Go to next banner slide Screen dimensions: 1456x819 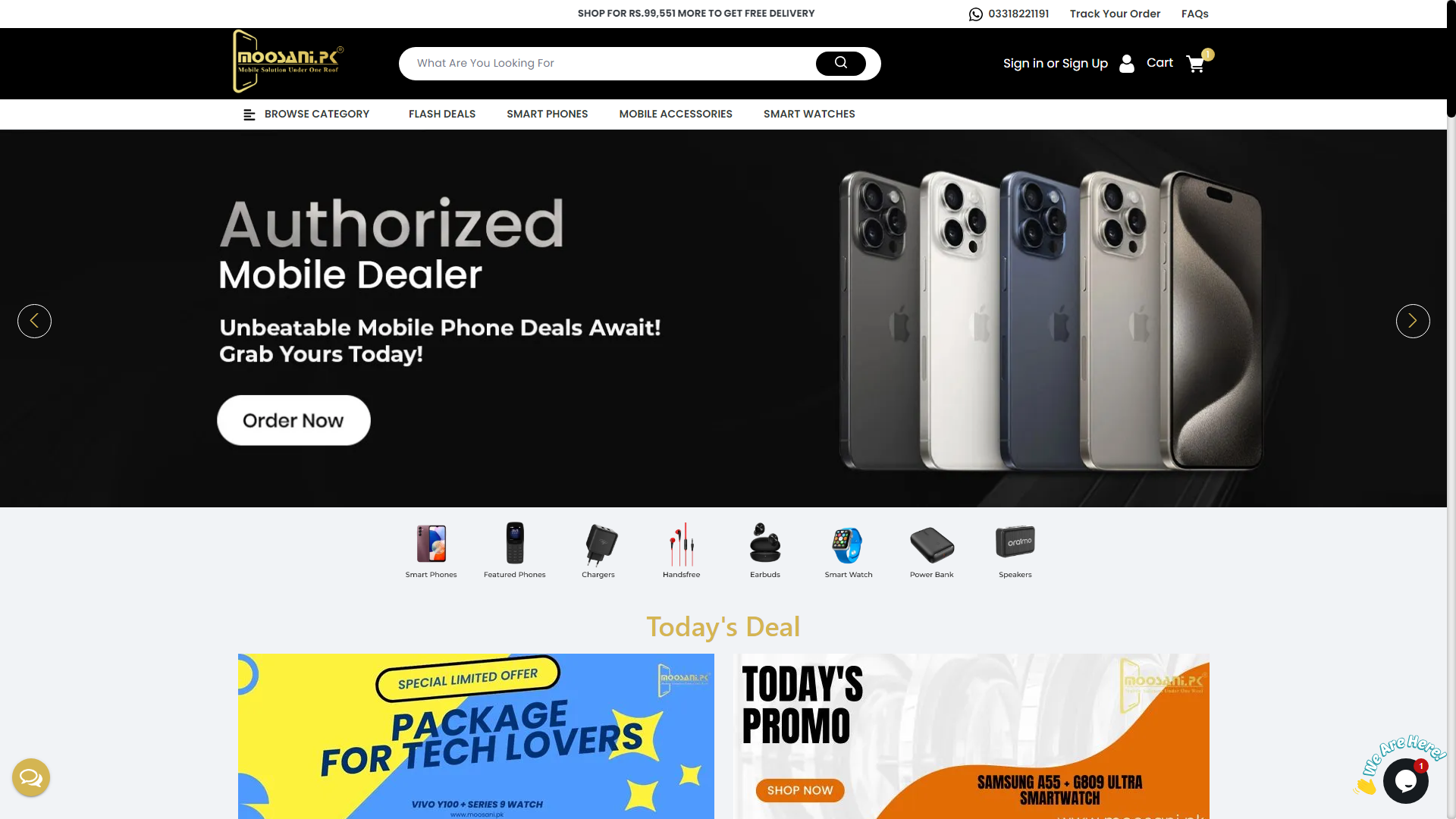click(1412, 321)
